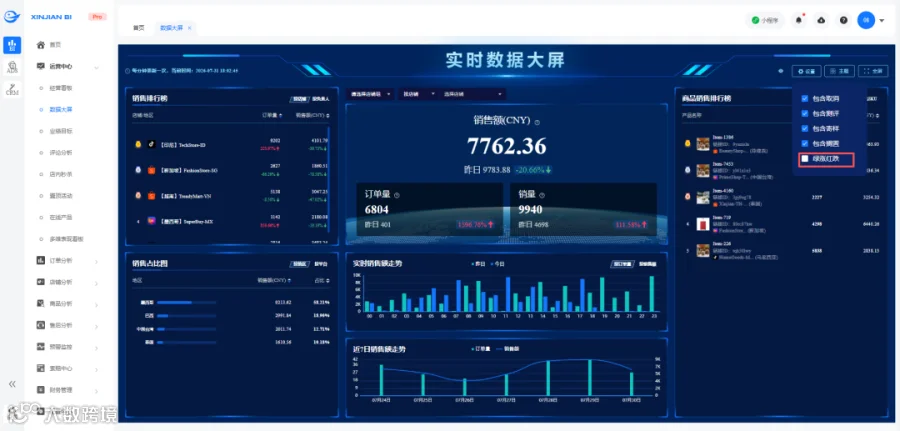Image resolution: width=900 pixels, height=431 pixels.
Task: Collapse the 运营中心 sidebar group
Action: [x=96, y=67]
